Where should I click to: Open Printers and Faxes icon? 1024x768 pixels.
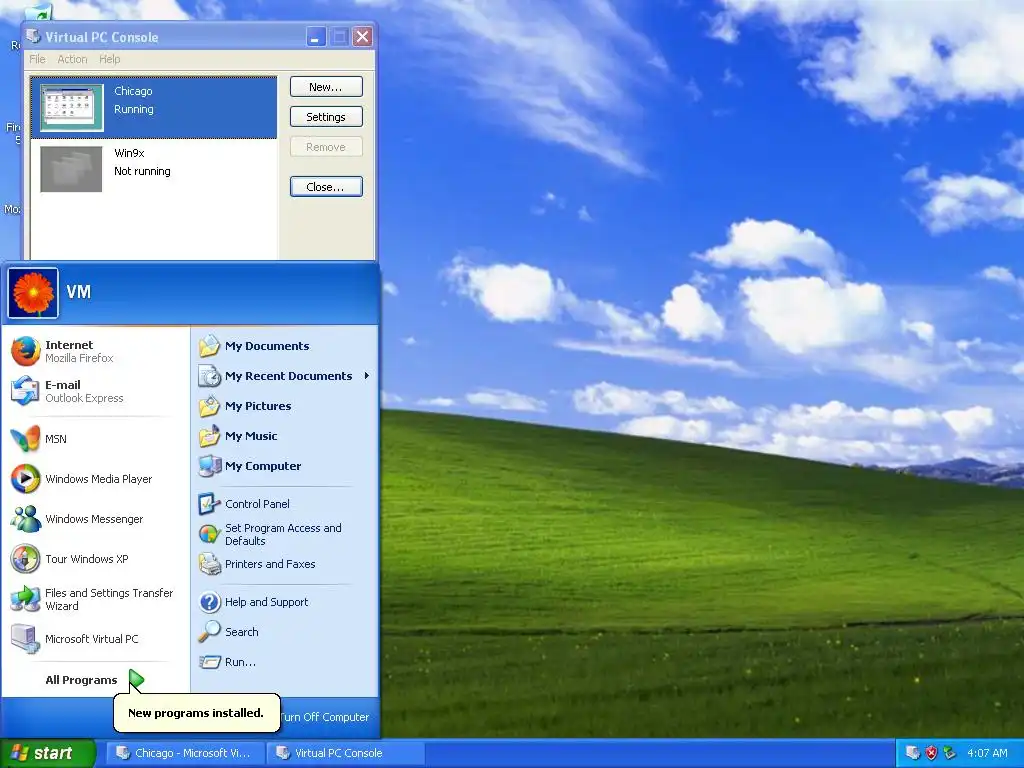(x=210, y=564)
